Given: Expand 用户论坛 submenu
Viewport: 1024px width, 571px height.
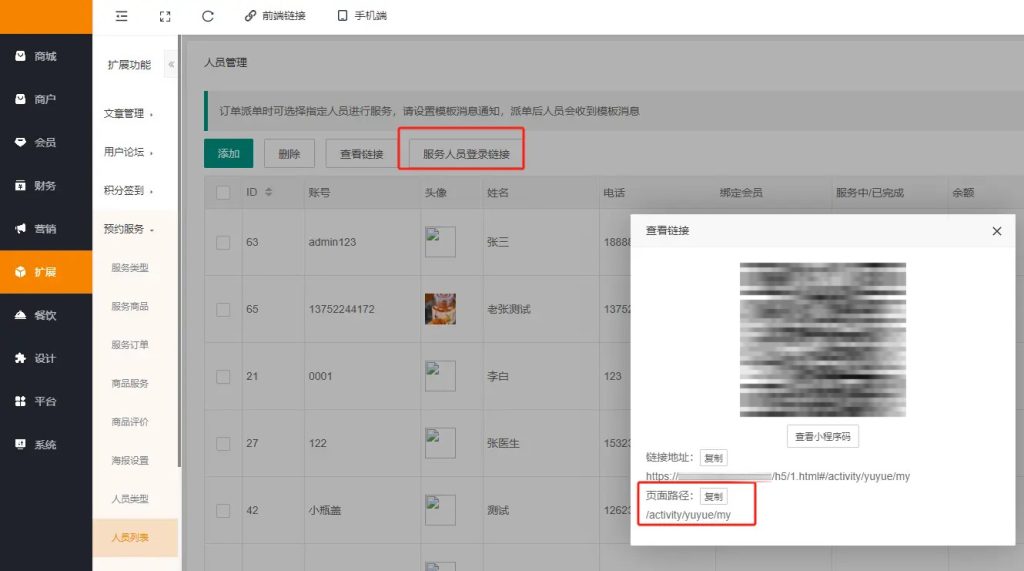Looking at the screenshot, I should coord(128,152).
